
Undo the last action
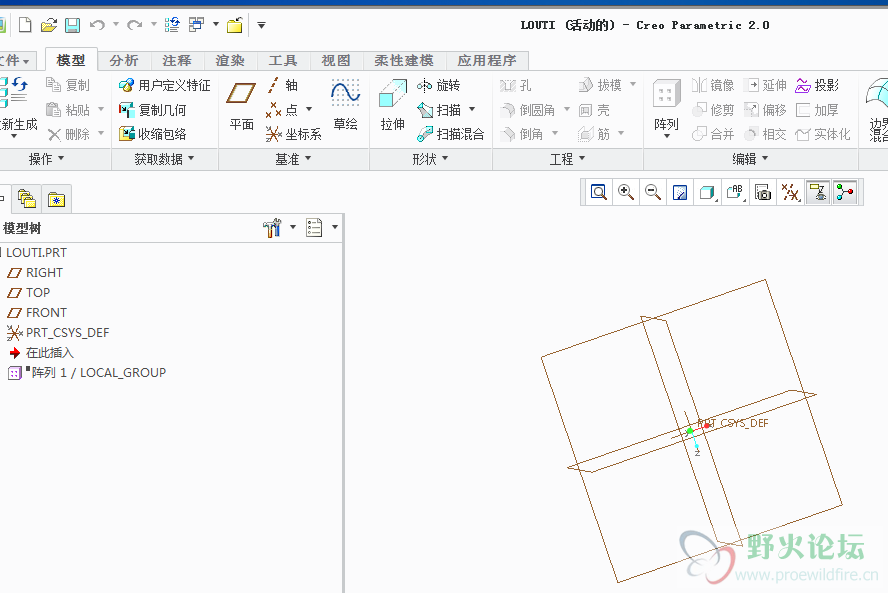[97, 25]
